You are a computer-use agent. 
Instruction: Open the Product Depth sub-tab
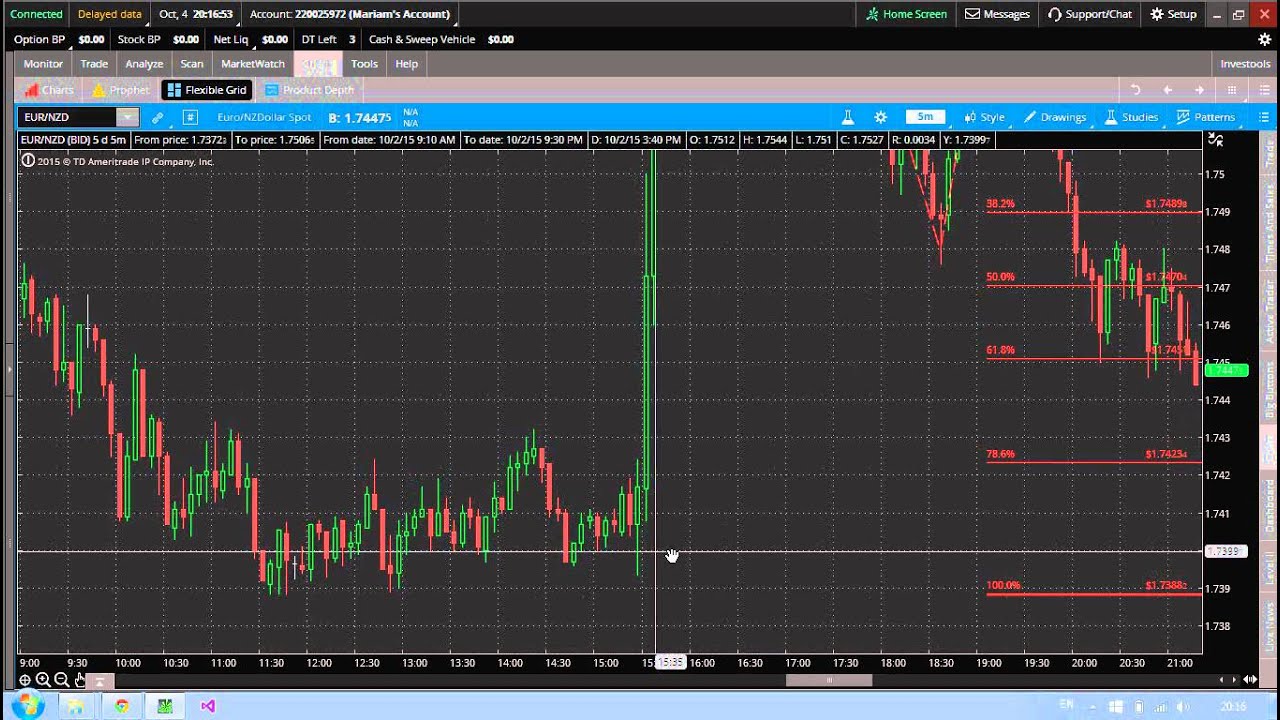[x=309, y=90]
